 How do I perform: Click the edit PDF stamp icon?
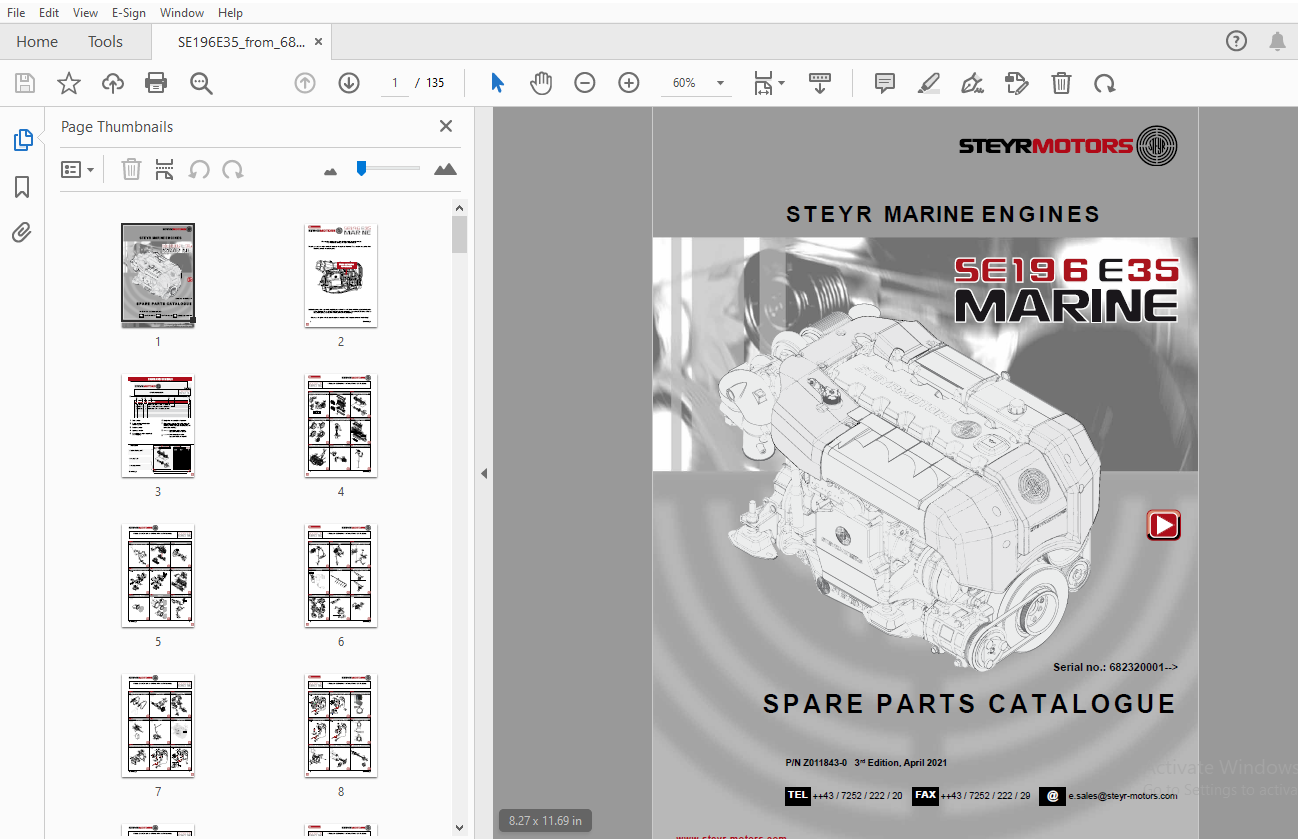1017,83
